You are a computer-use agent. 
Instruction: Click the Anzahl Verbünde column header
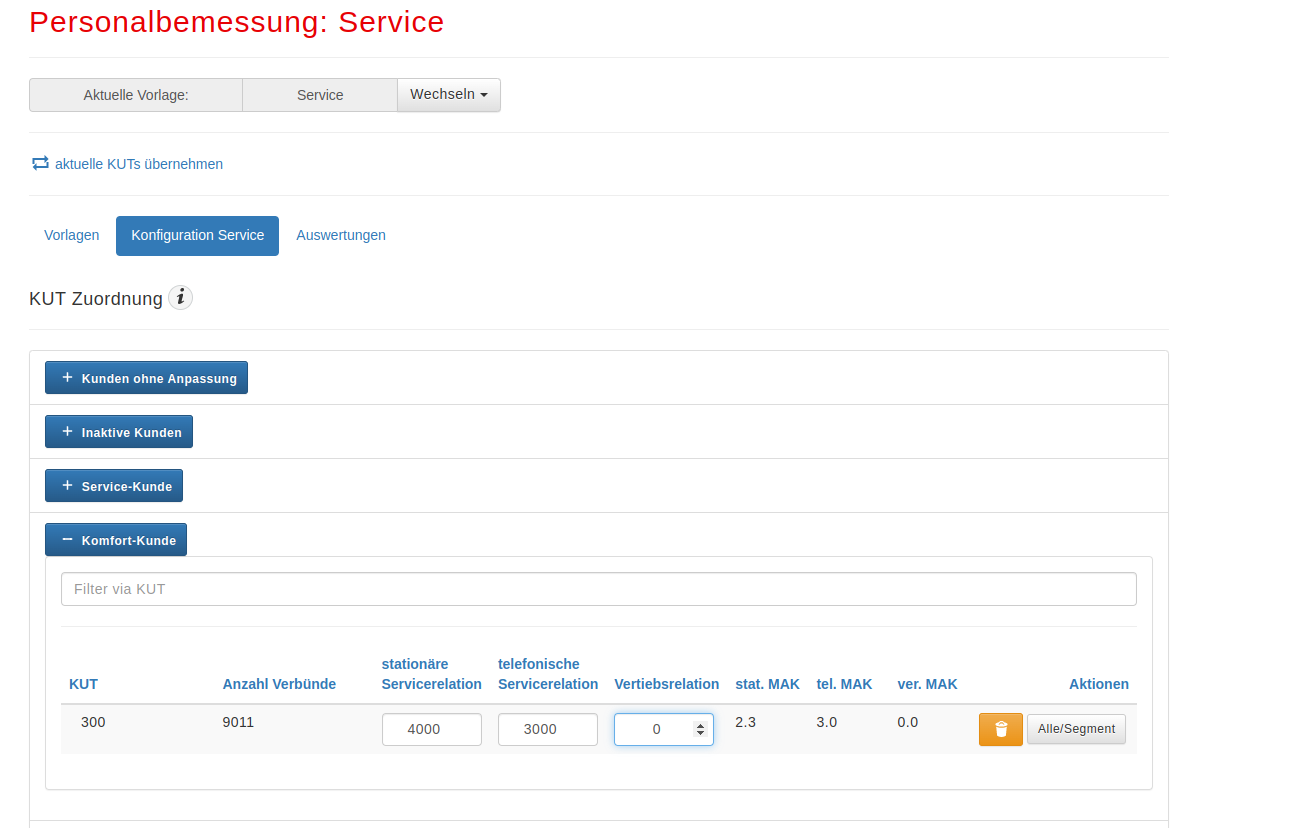point(279,684)
